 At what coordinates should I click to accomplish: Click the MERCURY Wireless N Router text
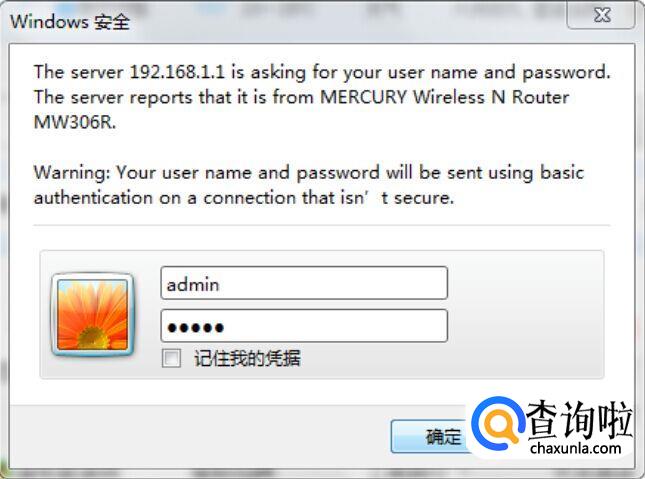[445, 97]
